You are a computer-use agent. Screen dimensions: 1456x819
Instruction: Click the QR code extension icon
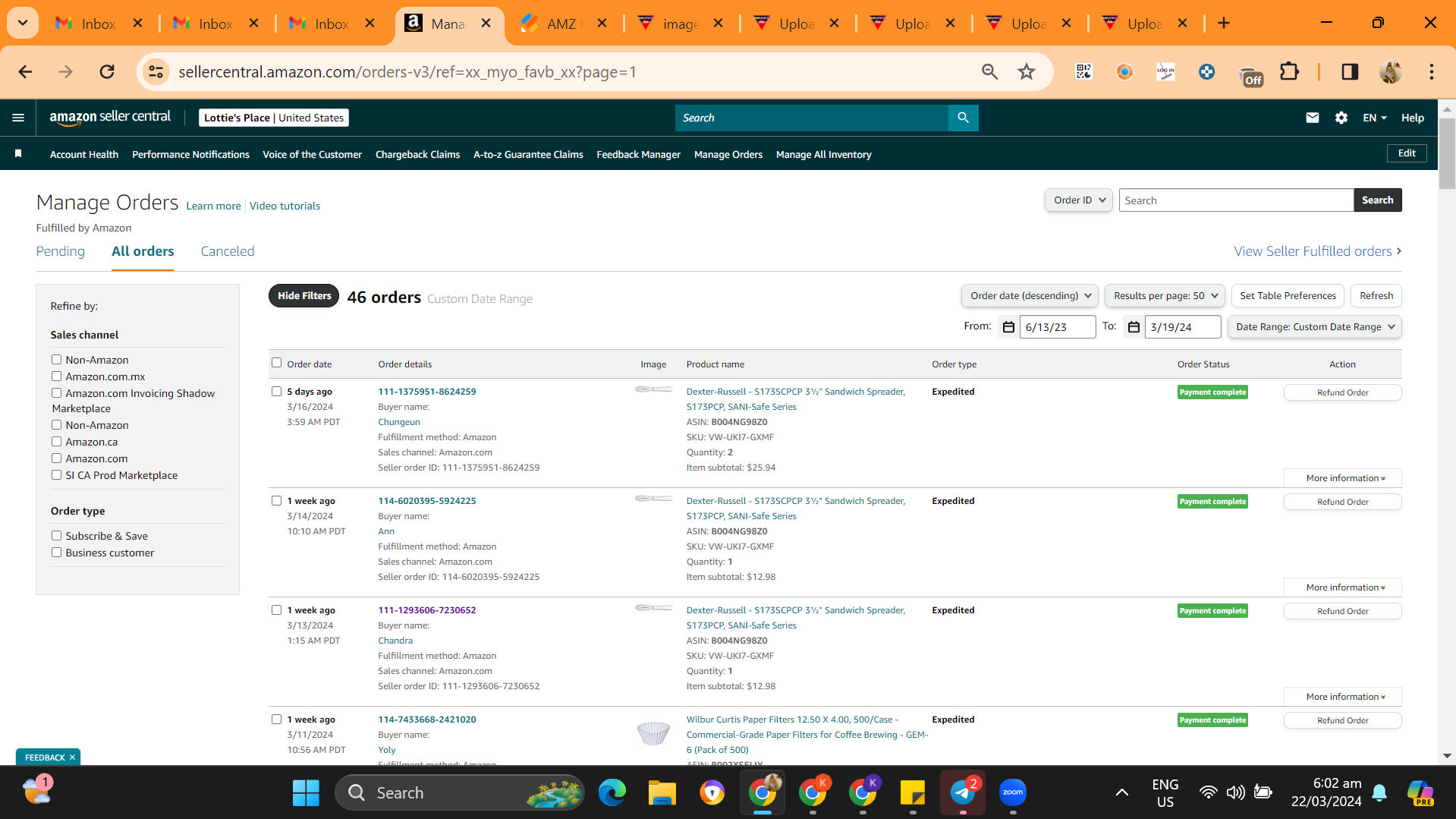tap(1083, 71)
